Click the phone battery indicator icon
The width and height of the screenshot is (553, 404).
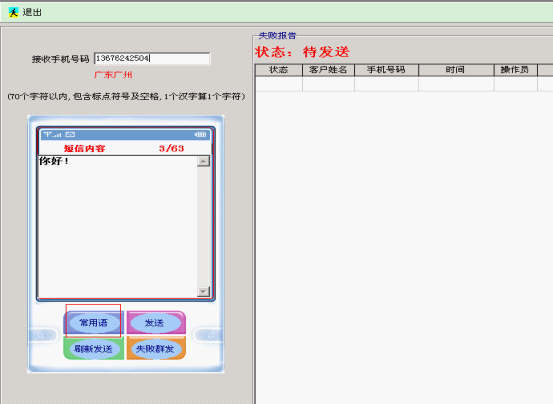[200, 134]
